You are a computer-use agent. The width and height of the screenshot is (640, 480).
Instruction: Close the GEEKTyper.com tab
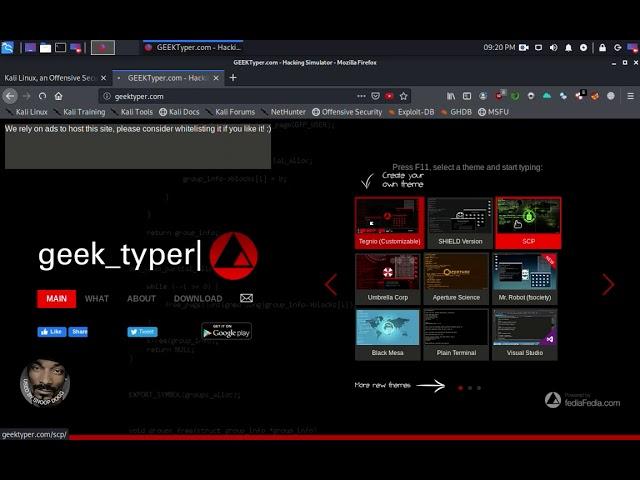(216, 78)
